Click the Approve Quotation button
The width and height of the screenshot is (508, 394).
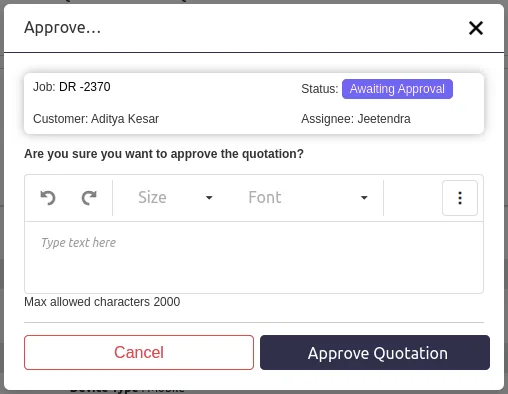[x=375, y=352]
